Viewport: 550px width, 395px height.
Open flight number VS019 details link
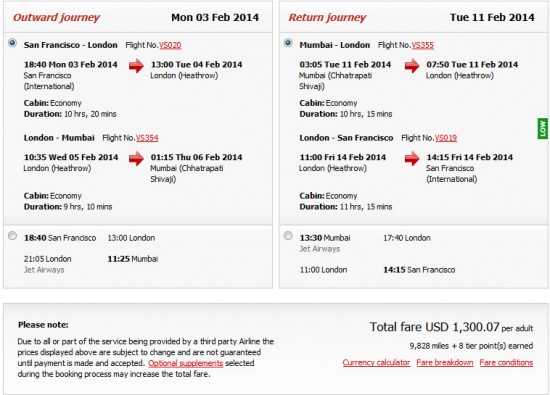tap(446, 138)
